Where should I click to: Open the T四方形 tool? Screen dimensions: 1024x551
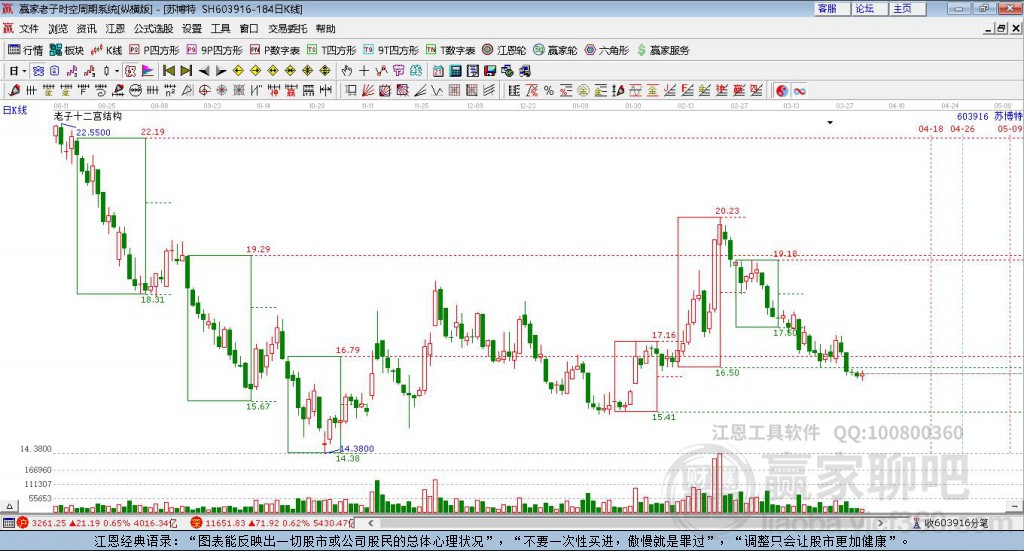[332, 50]
